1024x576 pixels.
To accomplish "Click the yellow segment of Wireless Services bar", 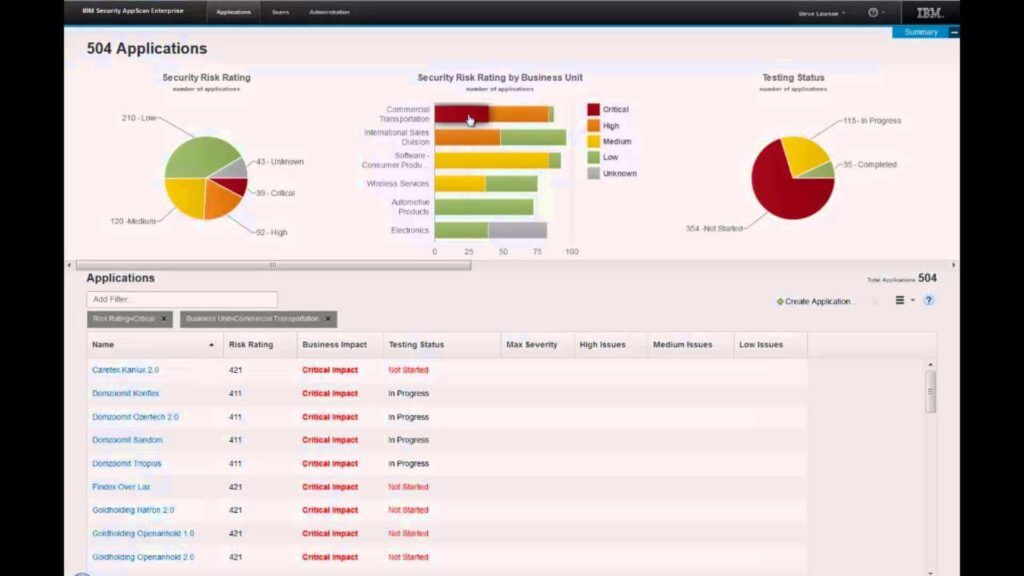I will pyautogui.click(x=460, y=184).
